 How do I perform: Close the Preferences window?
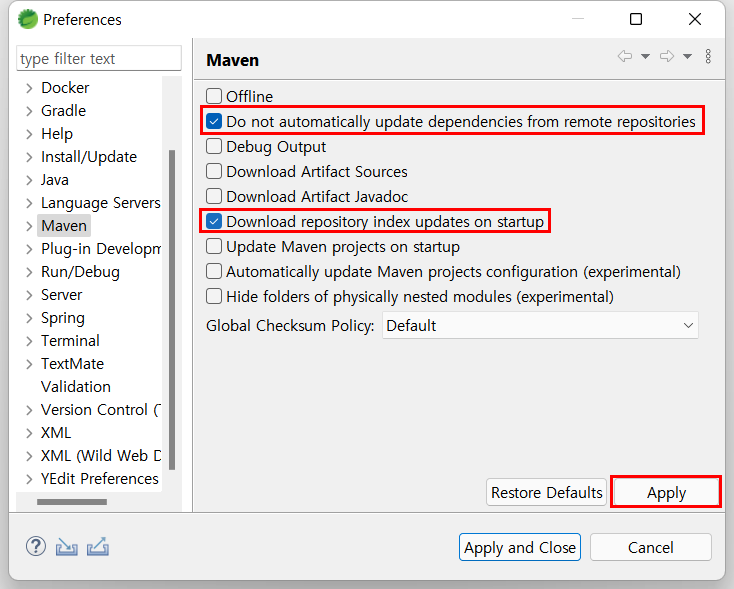pos(695,19)
